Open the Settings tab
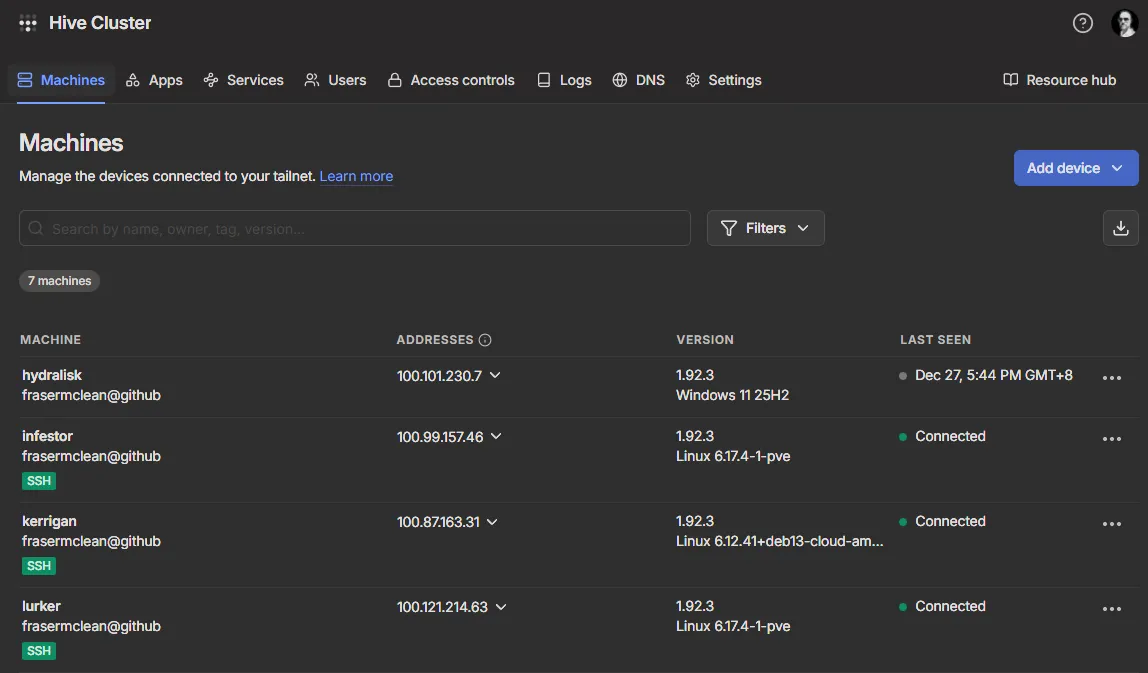1148x673 pixels. (723, 80)
